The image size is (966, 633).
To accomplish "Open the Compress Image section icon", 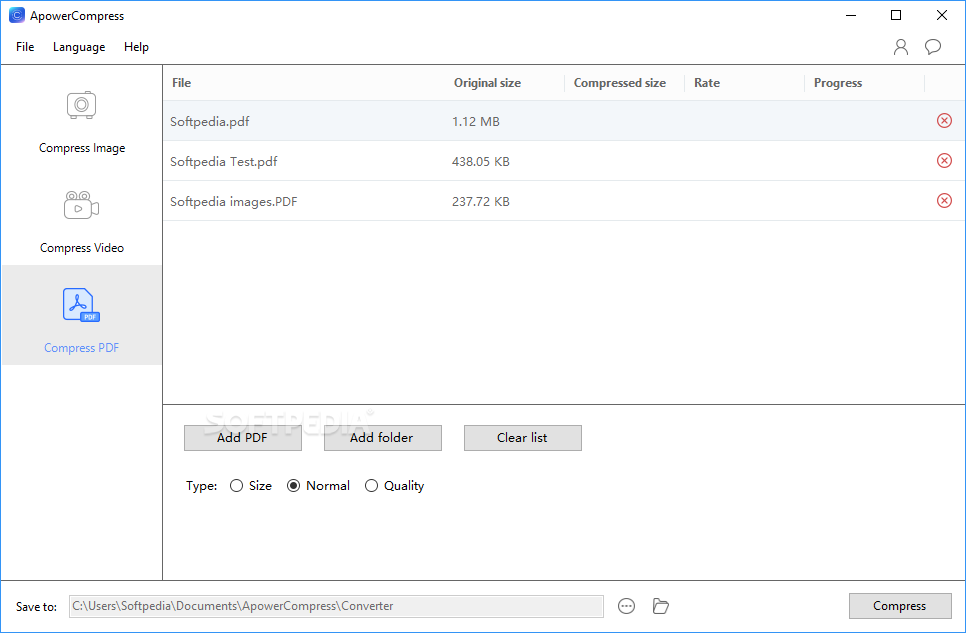I will point(81,105).
